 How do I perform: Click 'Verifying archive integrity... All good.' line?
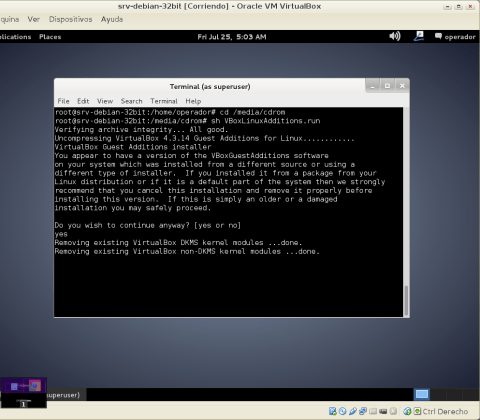coord(141,129)
